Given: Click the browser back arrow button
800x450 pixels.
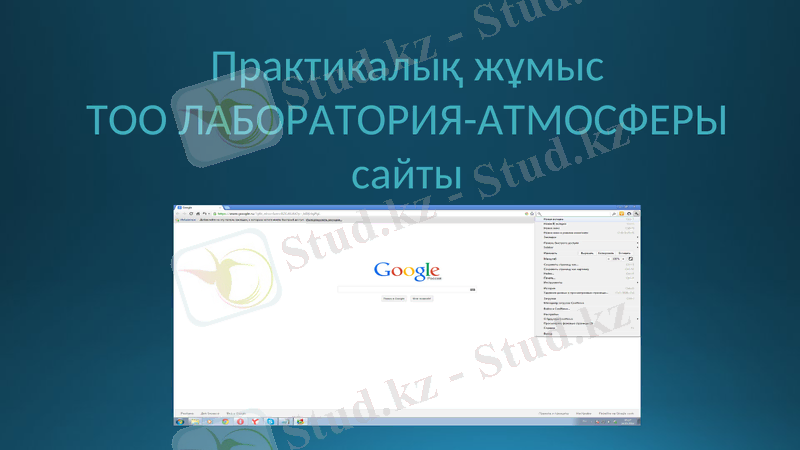Looking at the screenshot, I should (x=178, y=213).
